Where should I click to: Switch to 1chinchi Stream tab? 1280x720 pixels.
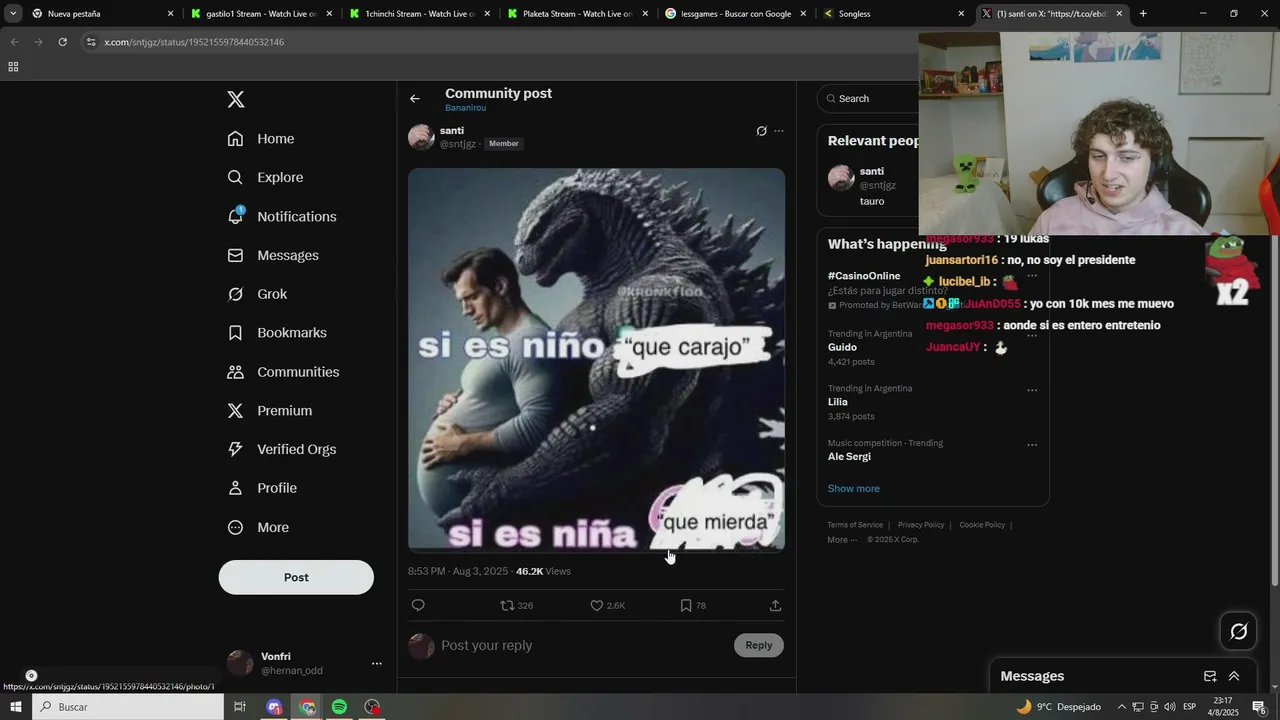coord(418,14)
